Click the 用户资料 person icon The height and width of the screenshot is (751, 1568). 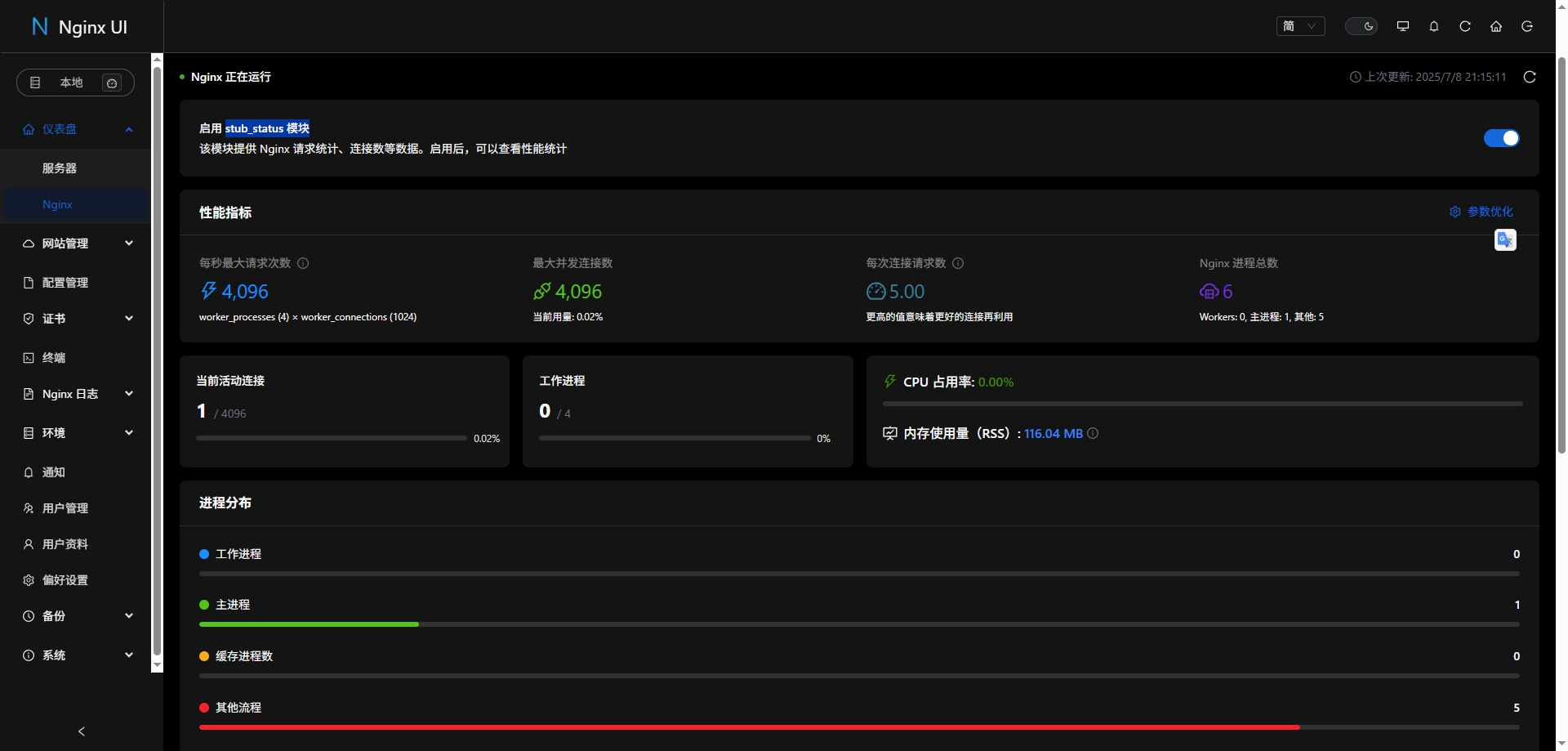(29, 544)
